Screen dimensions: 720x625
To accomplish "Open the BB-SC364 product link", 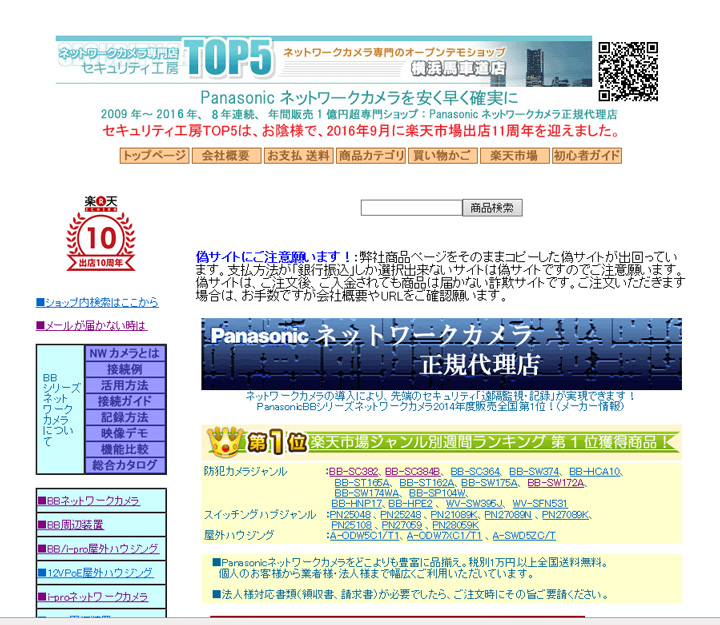I will (475, 471).
